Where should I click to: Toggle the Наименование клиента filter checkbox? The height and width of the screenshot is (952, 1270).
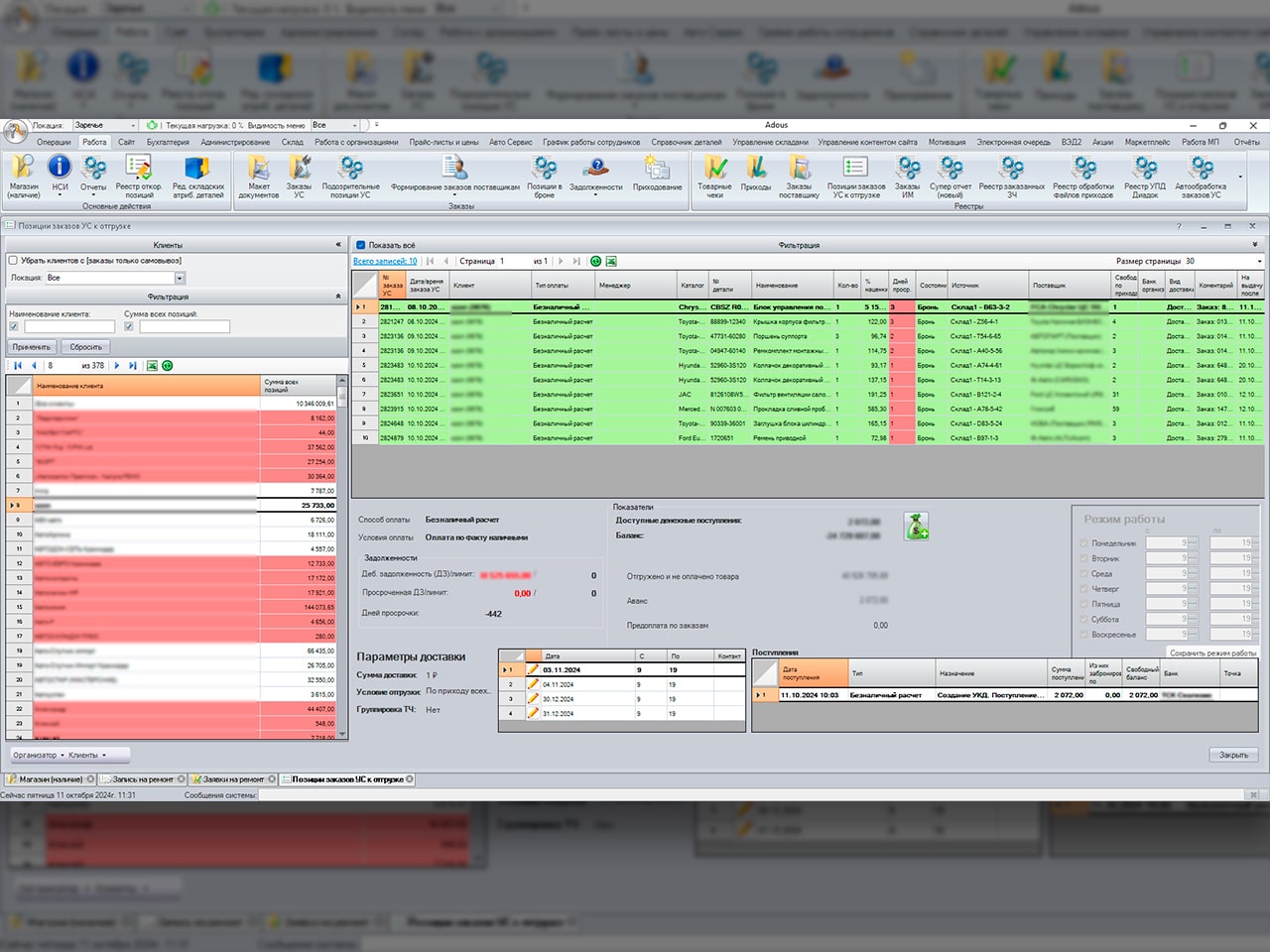(14, 326)
